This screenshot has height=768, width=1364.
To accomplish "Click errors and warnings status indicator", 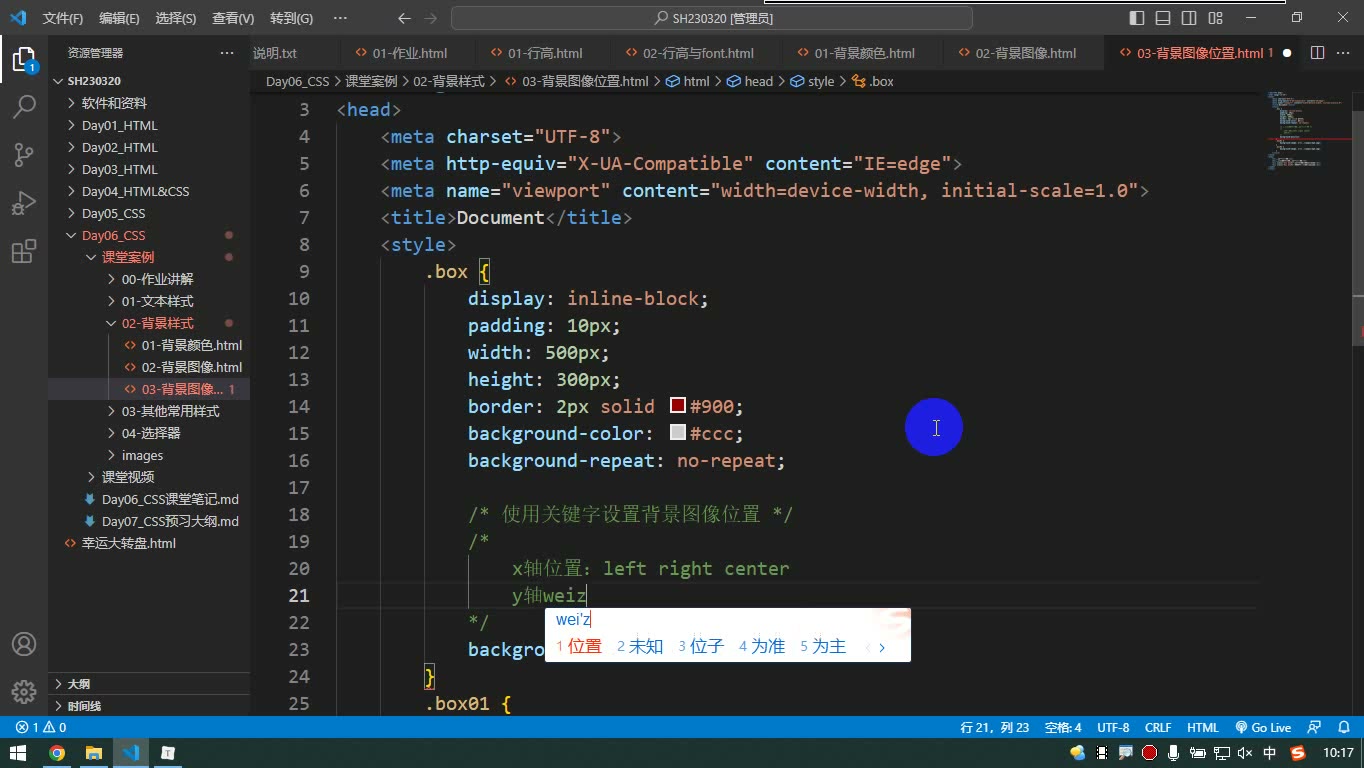I will pyautogui.click(x=41, y=728).
